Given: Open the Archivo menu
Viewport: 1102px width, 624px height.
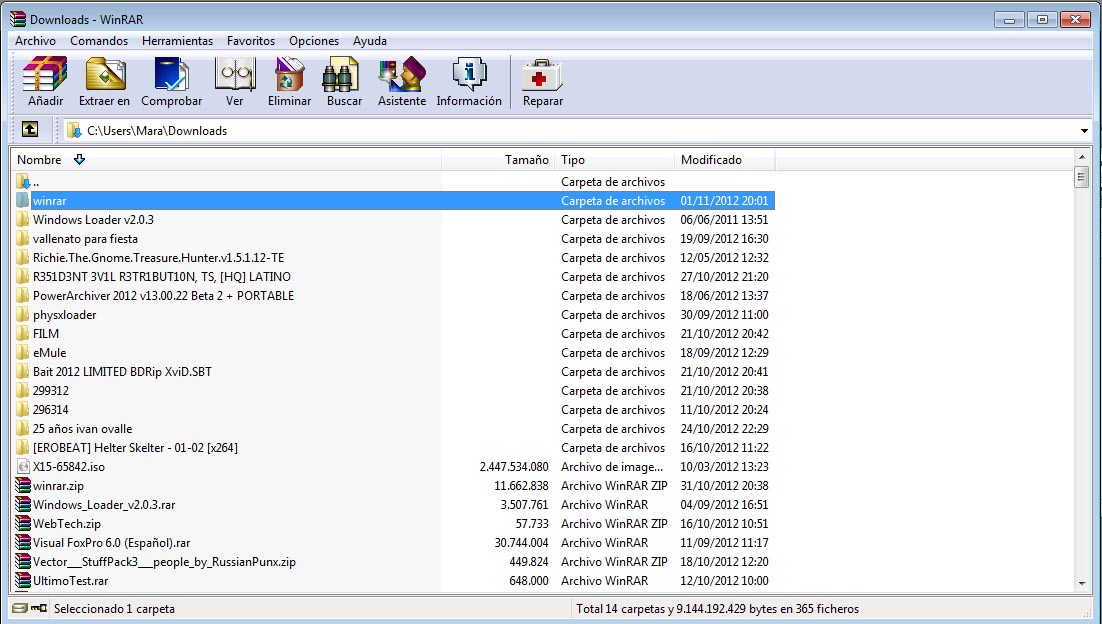Looking at the screenshot, I should click(x=35, y=41).
